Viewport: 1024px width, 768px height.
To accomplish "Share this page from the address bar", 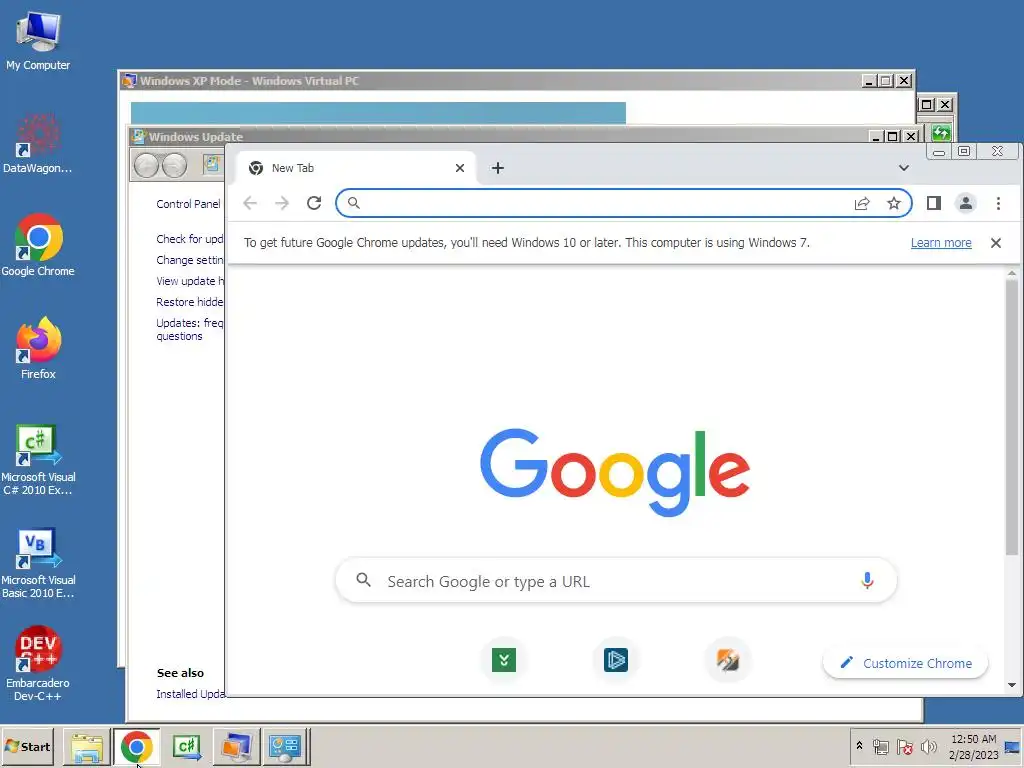I will click(x=862, y=203).
